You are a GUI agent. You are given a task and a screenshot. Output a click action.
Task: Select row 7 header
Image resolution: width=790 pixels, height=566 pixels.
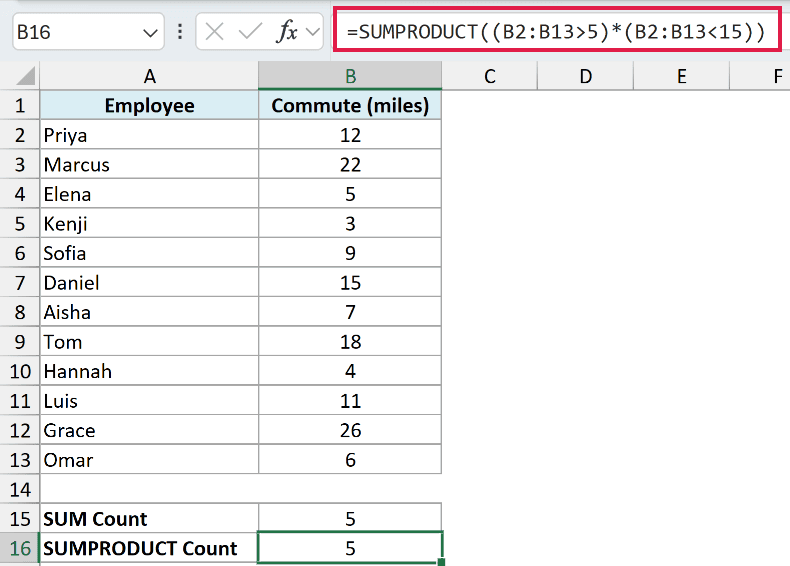20,282
